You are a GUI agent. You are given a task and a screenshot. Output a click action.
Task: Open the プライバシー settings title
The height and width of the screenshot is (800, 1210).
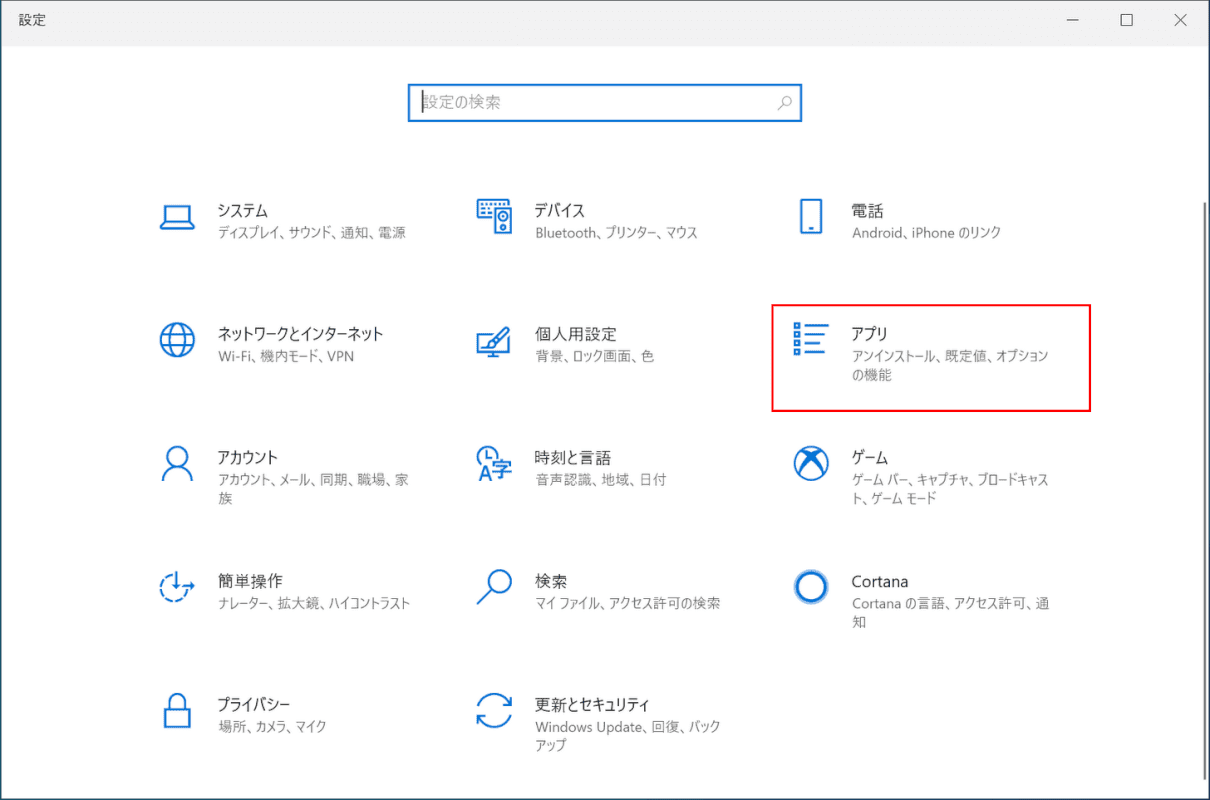[x=254, y=705]
